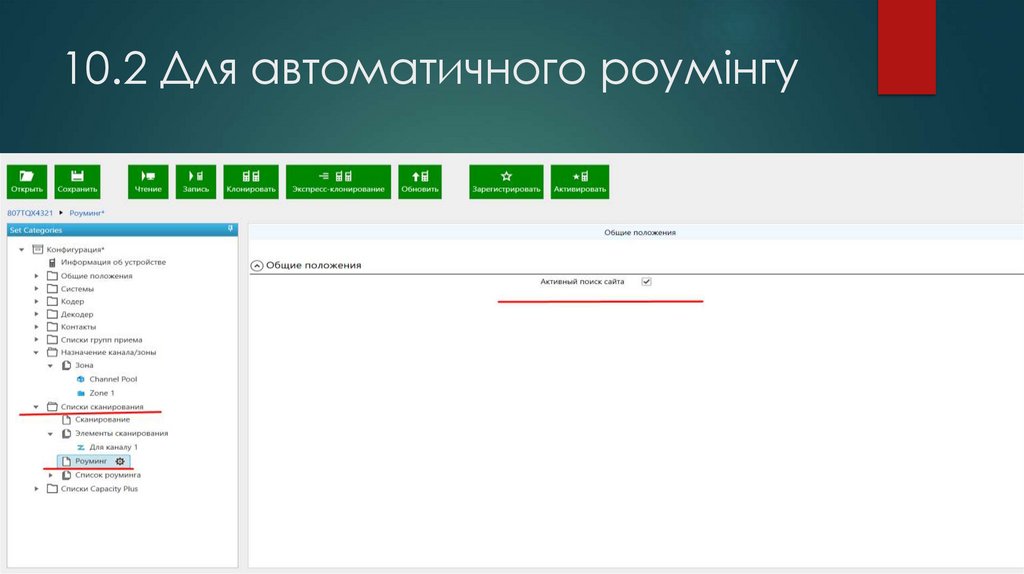
Task: Start Экспресс-клонирование from toolbar
Action: tap(338, 182)
